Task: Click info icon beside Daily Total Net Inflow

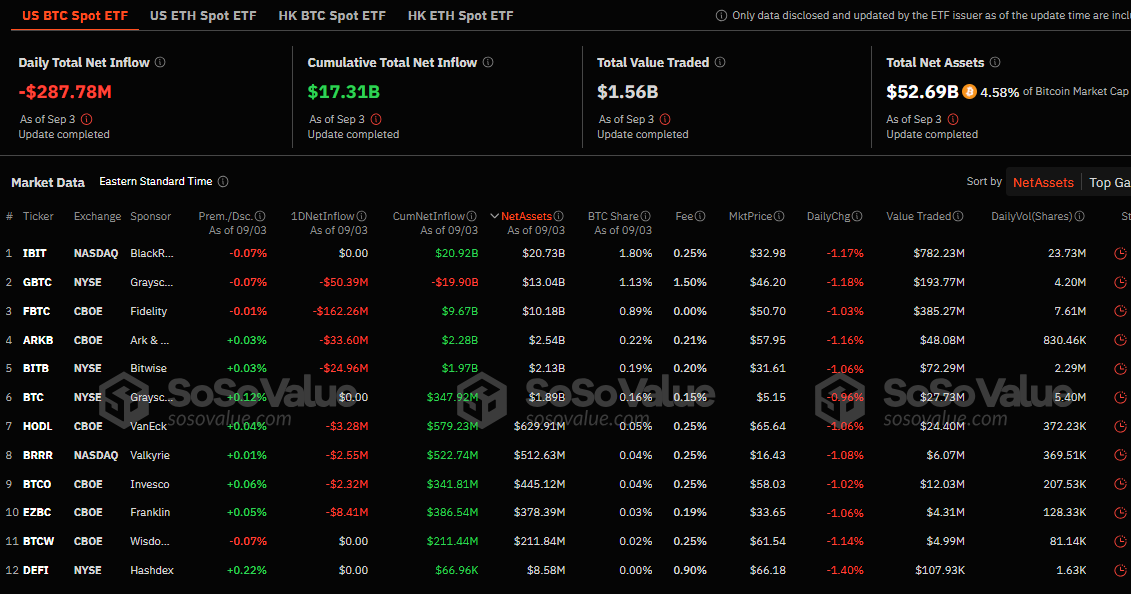Action: tap(160, 62)
